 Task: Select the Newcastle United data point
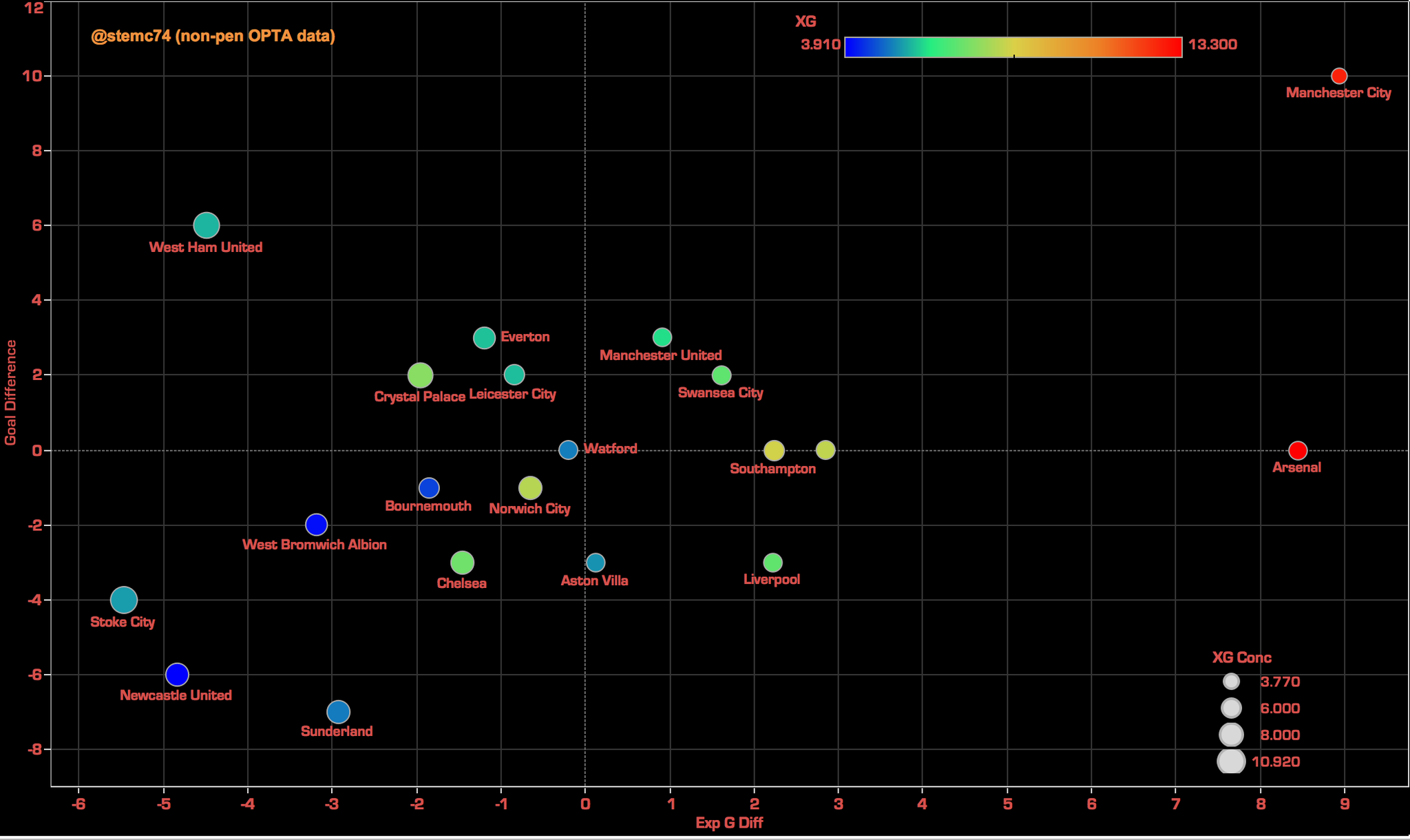[x=177, y=674]
